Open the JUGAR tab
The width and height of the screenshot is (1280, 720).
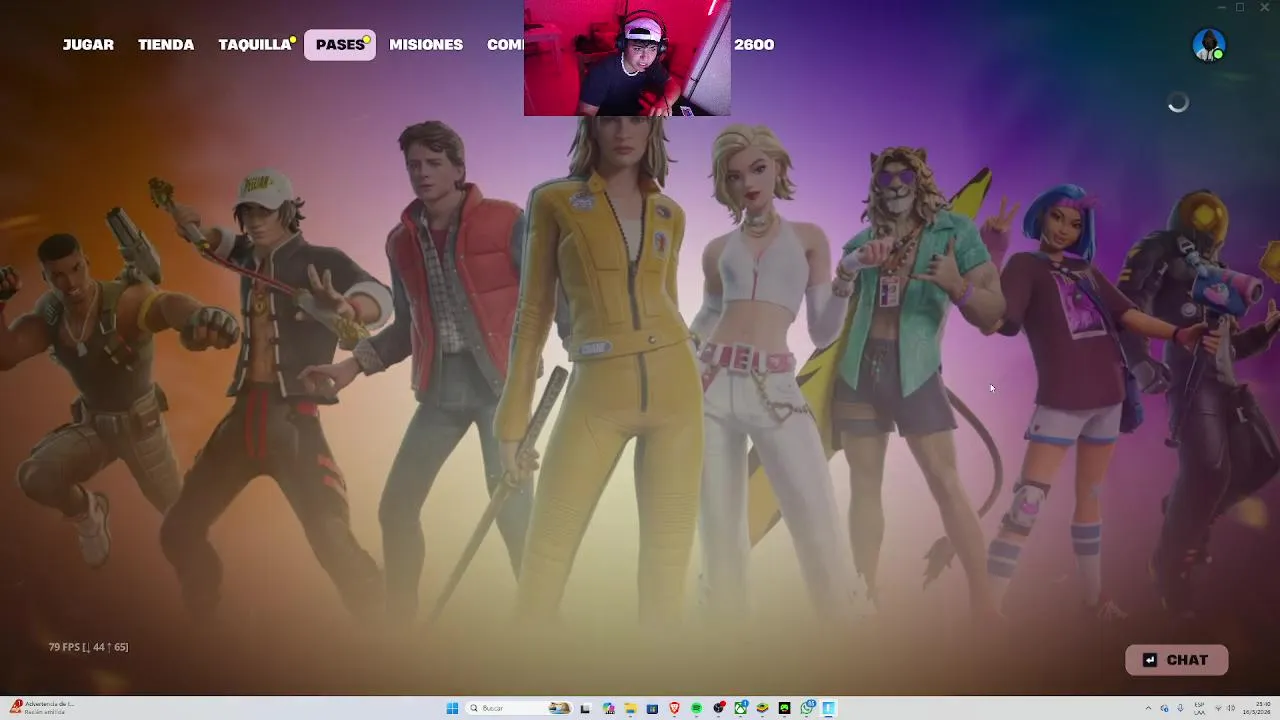pos(88,44)
